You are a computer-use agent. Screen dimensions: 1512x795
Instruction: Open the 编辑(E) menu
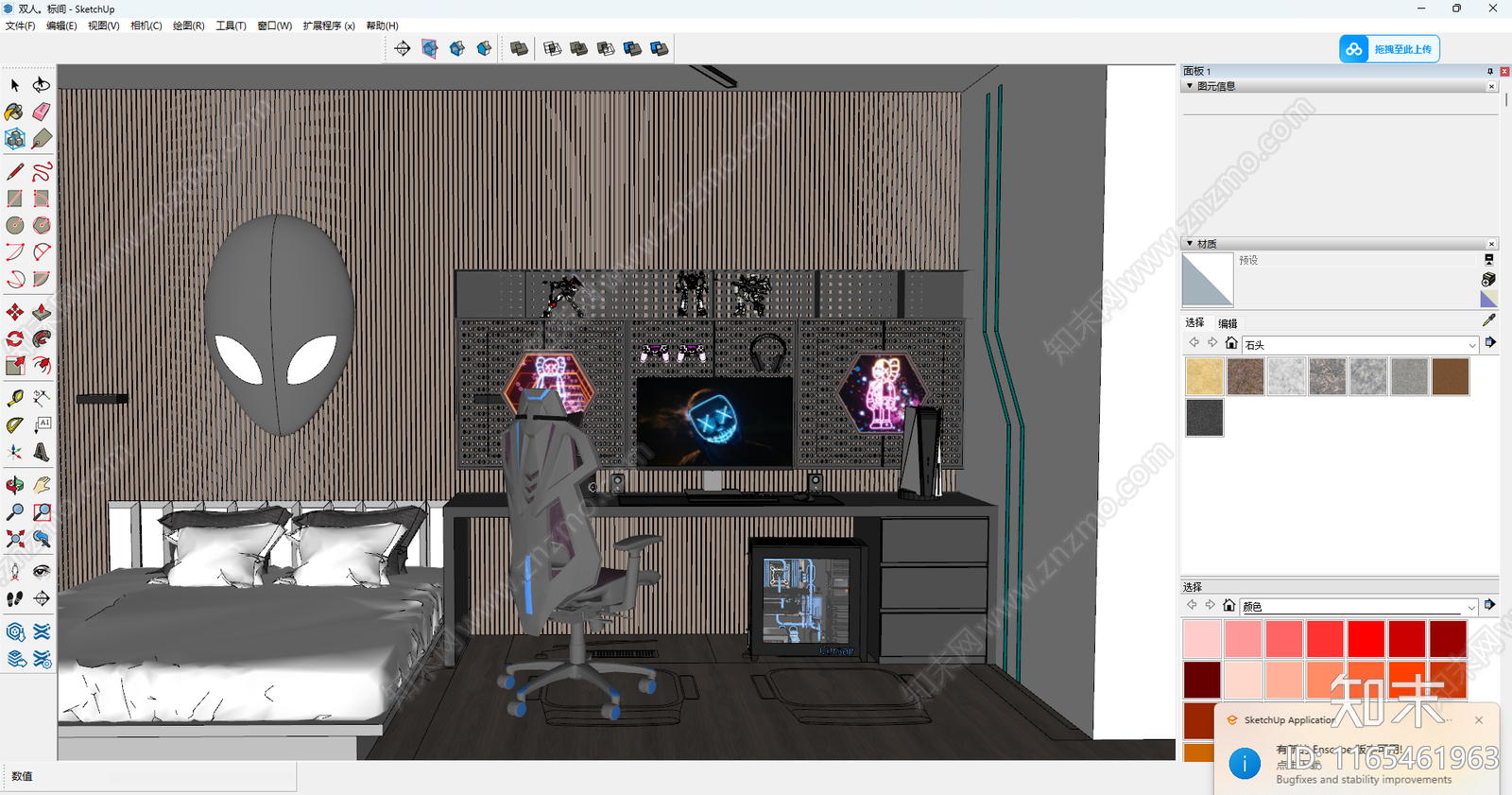coord(61,26)
